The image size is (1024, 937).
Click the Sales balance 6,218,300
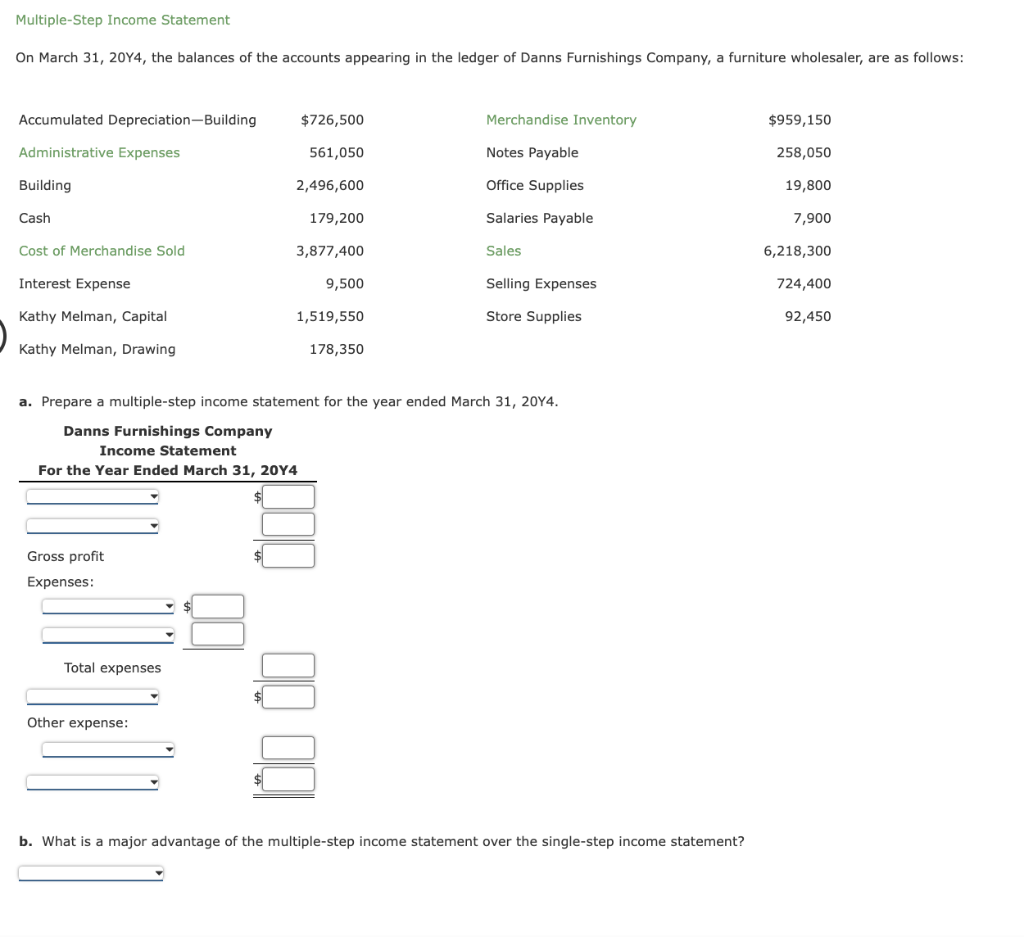797,251
